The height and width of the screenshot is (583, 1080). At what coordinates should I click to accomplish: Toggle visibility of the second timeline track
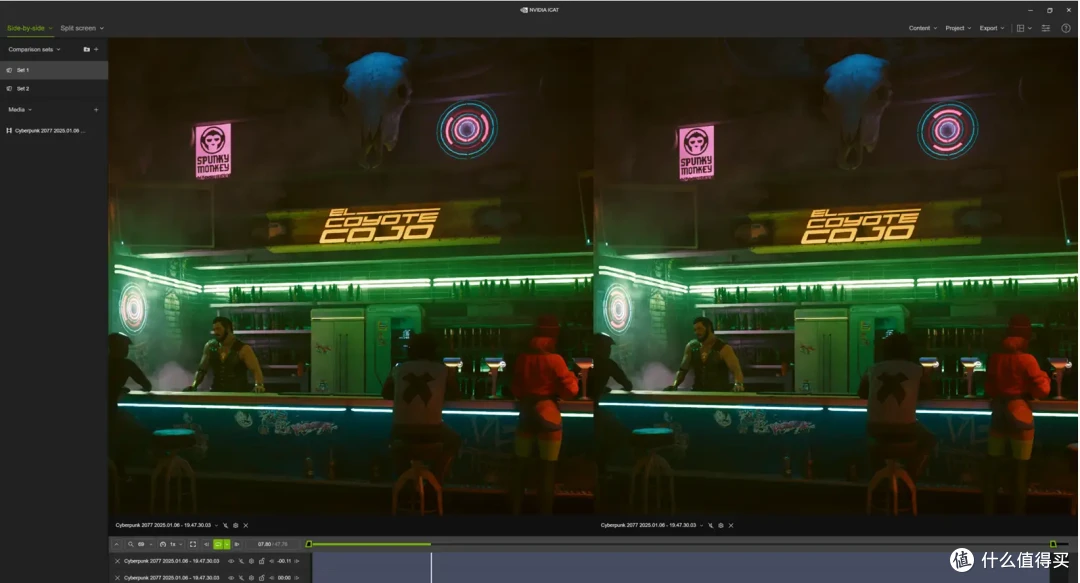[231, 578]
